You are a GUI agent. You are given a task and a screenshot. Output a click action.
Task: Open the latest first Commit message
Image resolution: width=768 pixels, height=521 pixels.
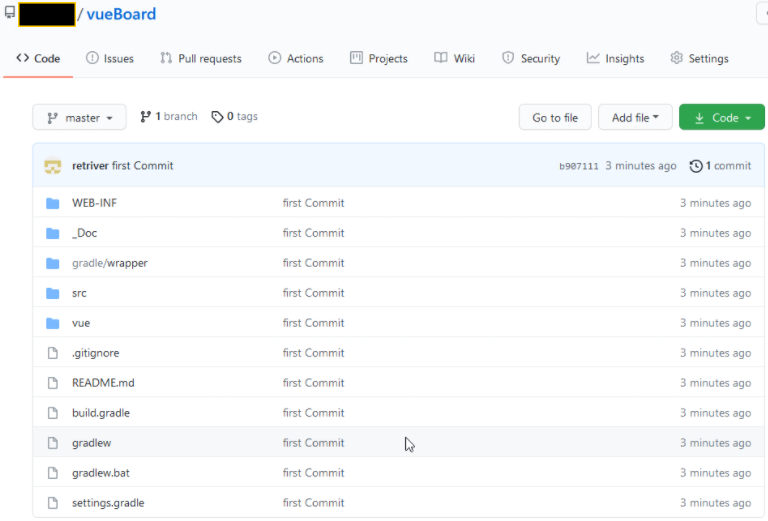(x=143, y=166)
